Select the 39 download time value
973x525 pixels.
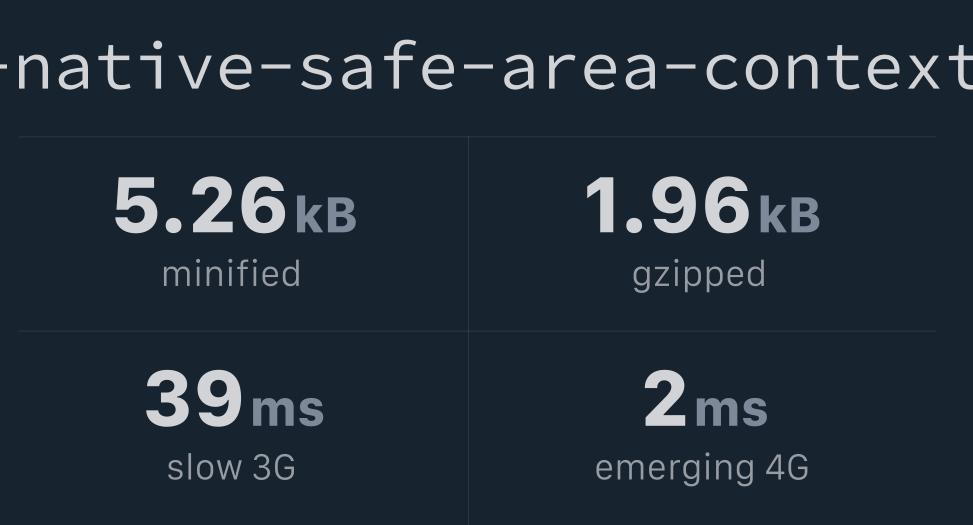pos(193,400)
